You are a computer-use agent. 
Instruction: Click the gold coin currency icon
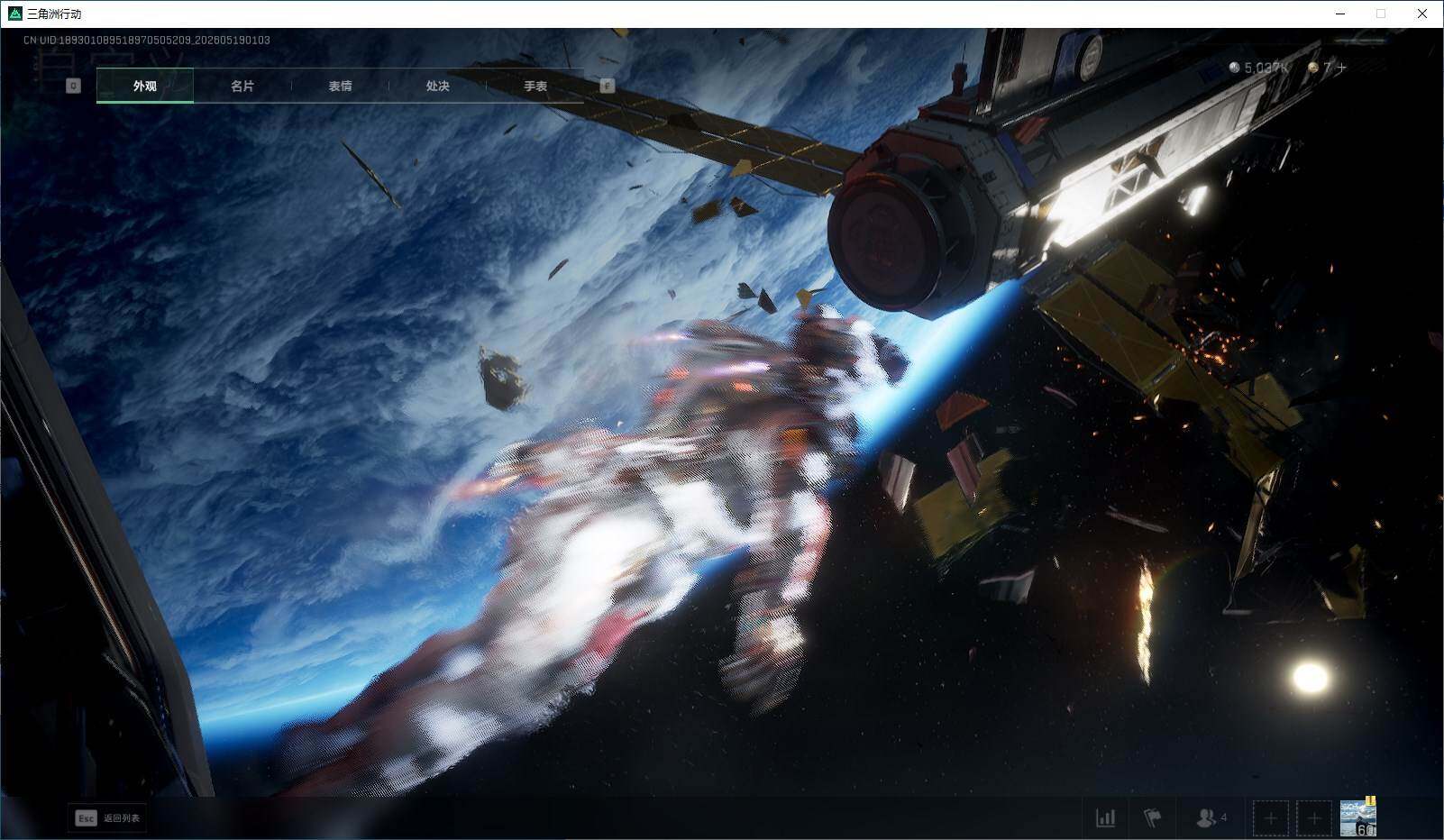[1313, 68]
